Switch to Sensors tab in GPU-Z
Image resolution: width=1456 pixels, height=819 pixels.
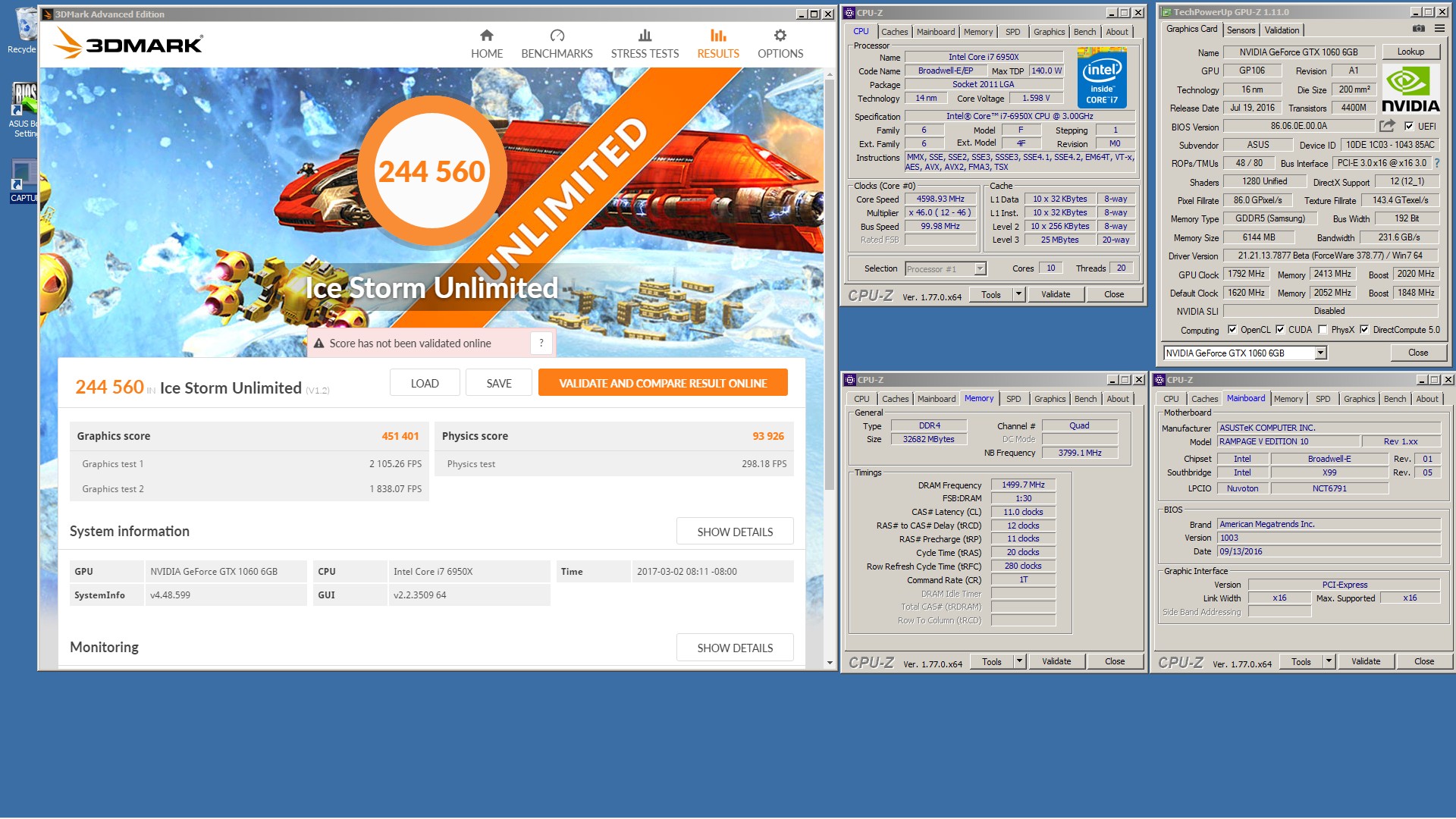tap(1241, 30)
